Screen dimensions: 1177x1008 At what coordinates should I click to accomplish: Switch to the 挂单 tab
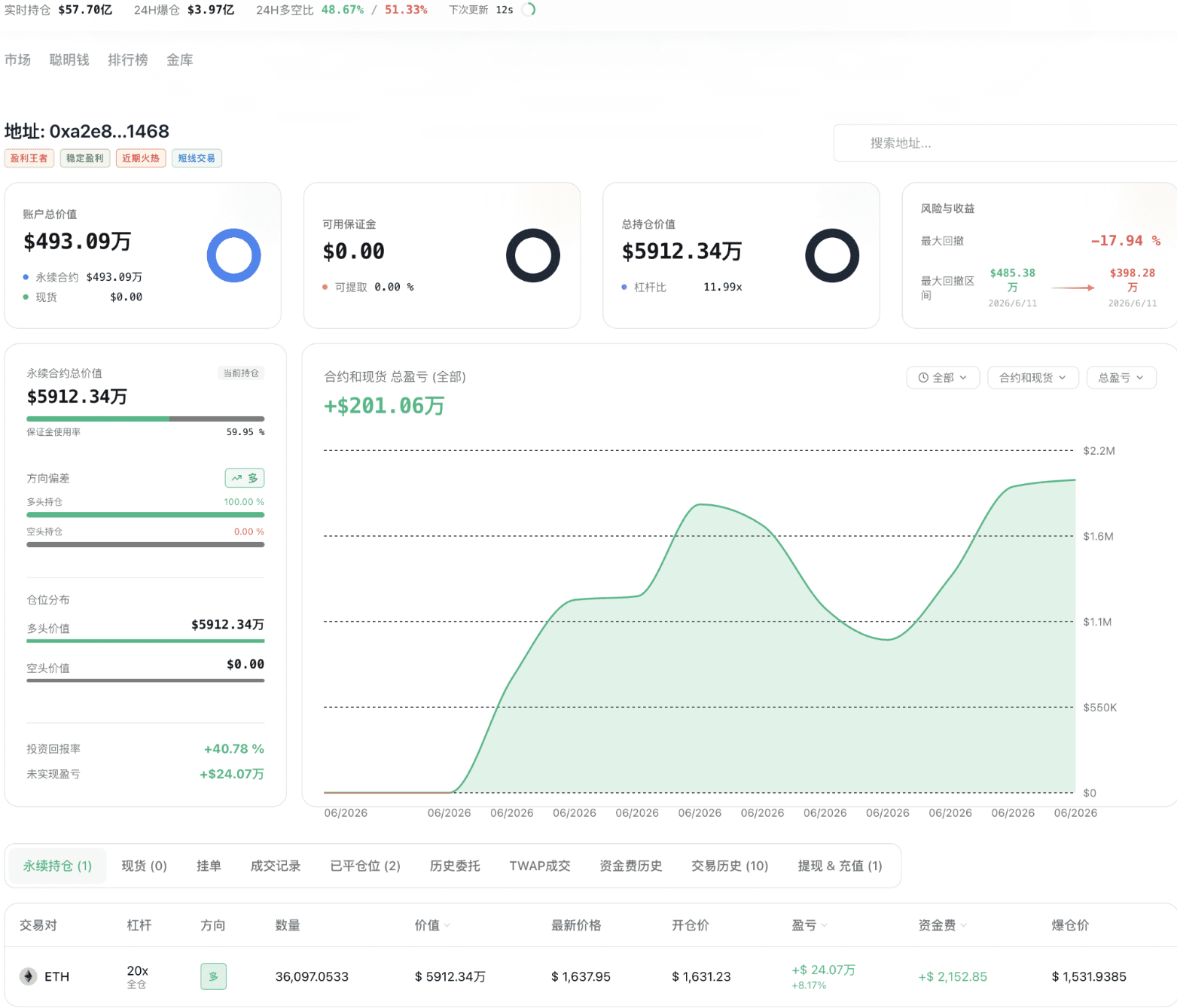pos(209,866)
